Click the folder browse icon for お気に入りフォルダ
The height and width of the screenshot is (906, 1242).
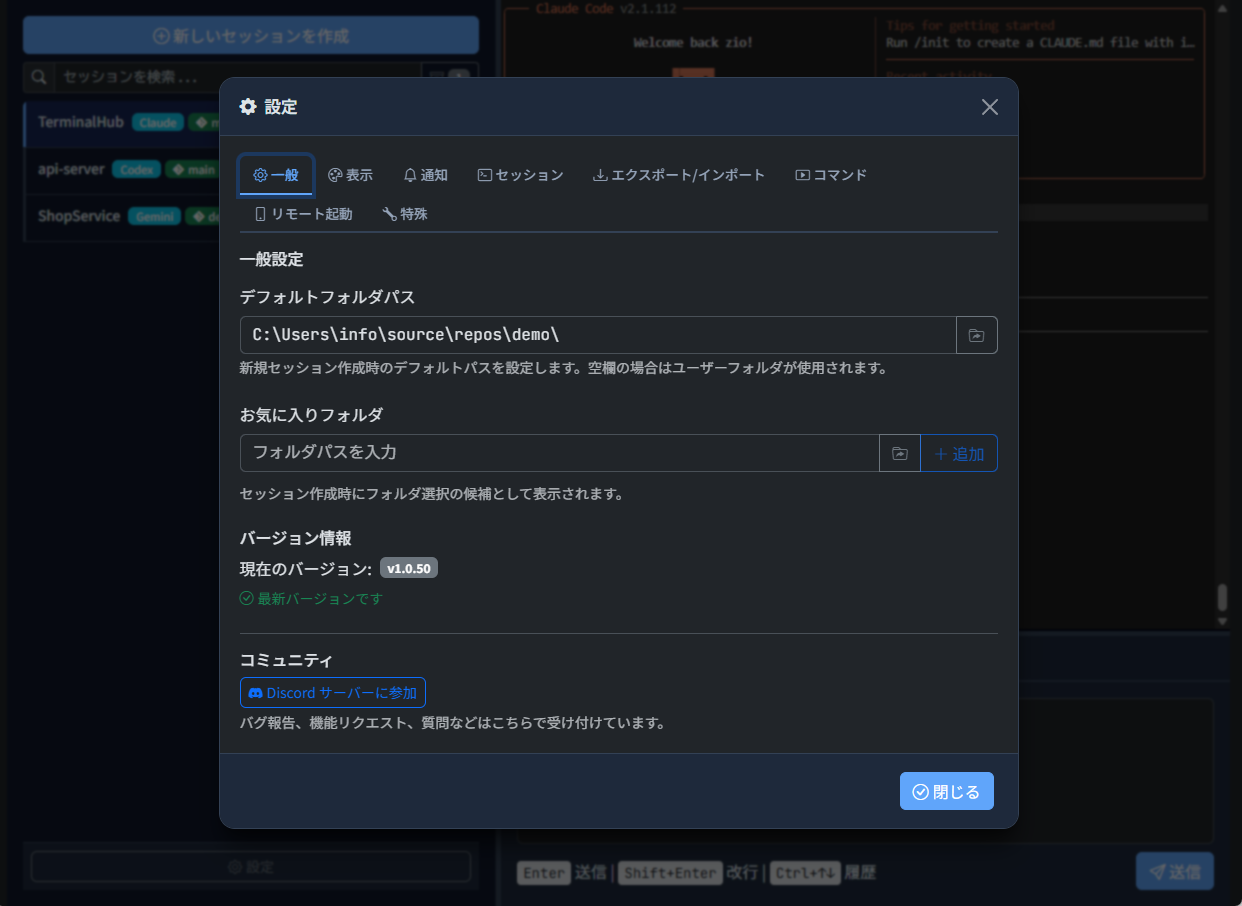coord(899,453)
